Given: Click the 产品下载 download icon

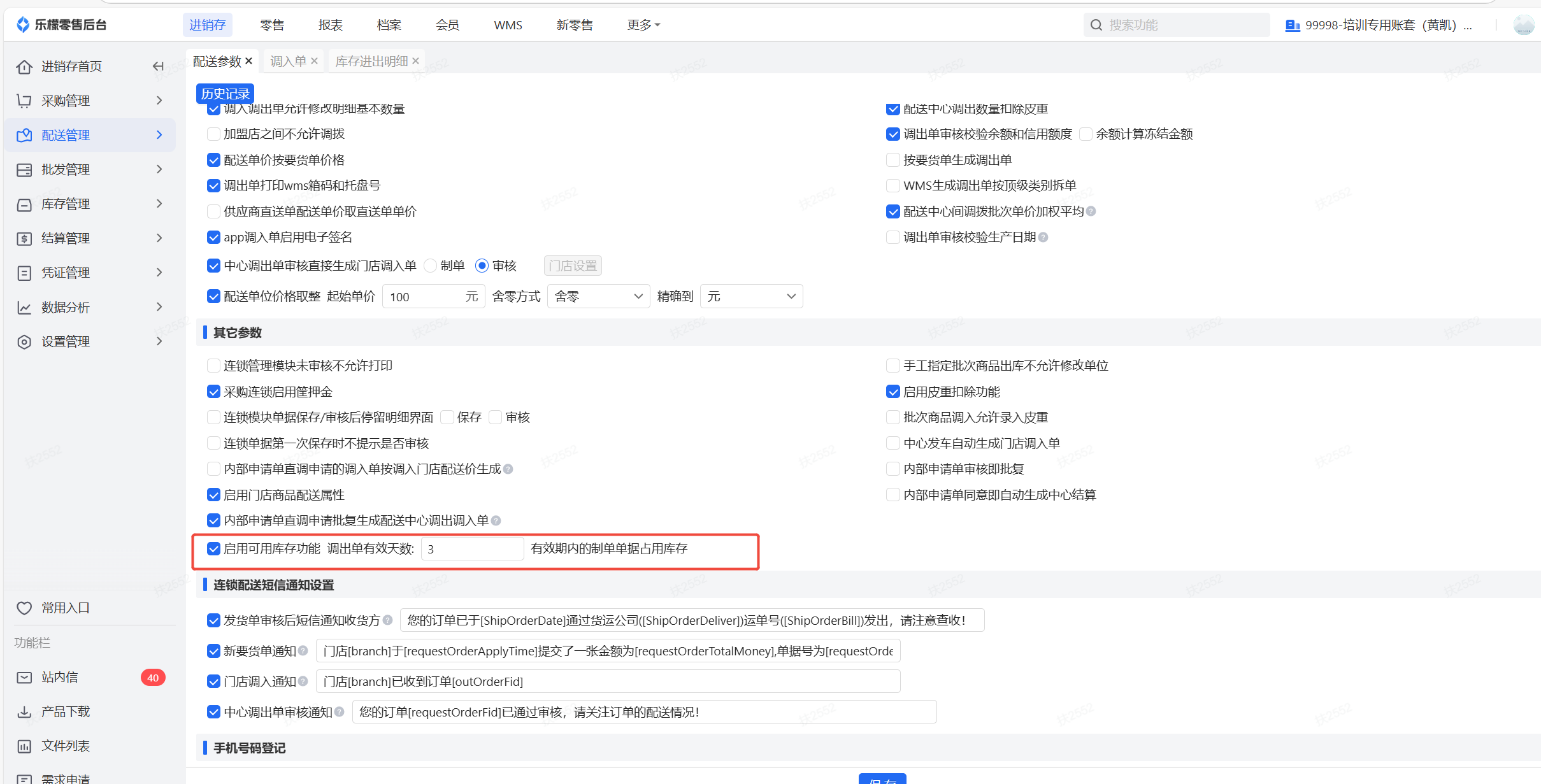Looking at the screenshot, I should tap(24, 712).
